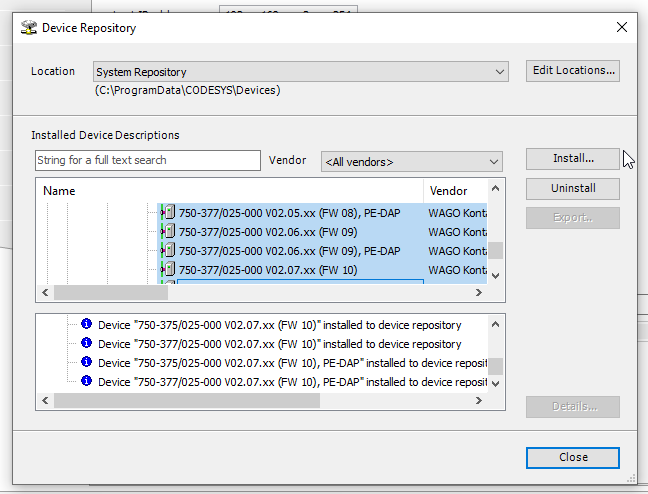
Task: Click the repository path C:\ProgramData\CODESYS\Devices text
Action: (x=188, y=90)
